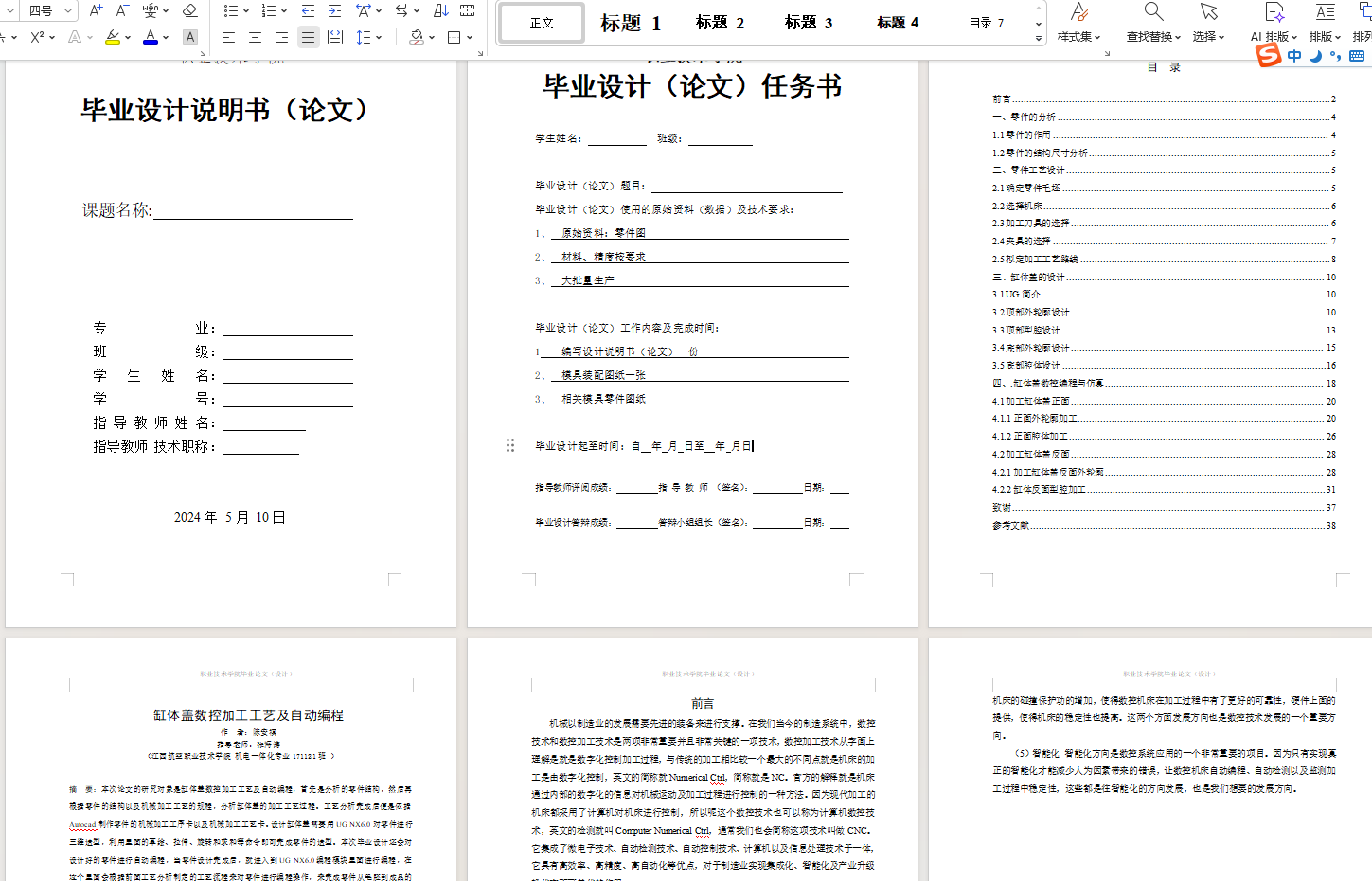Open line spacing dropdown arrow
The width and height of the screenshot is (1372, 881).
pos(379,37)
